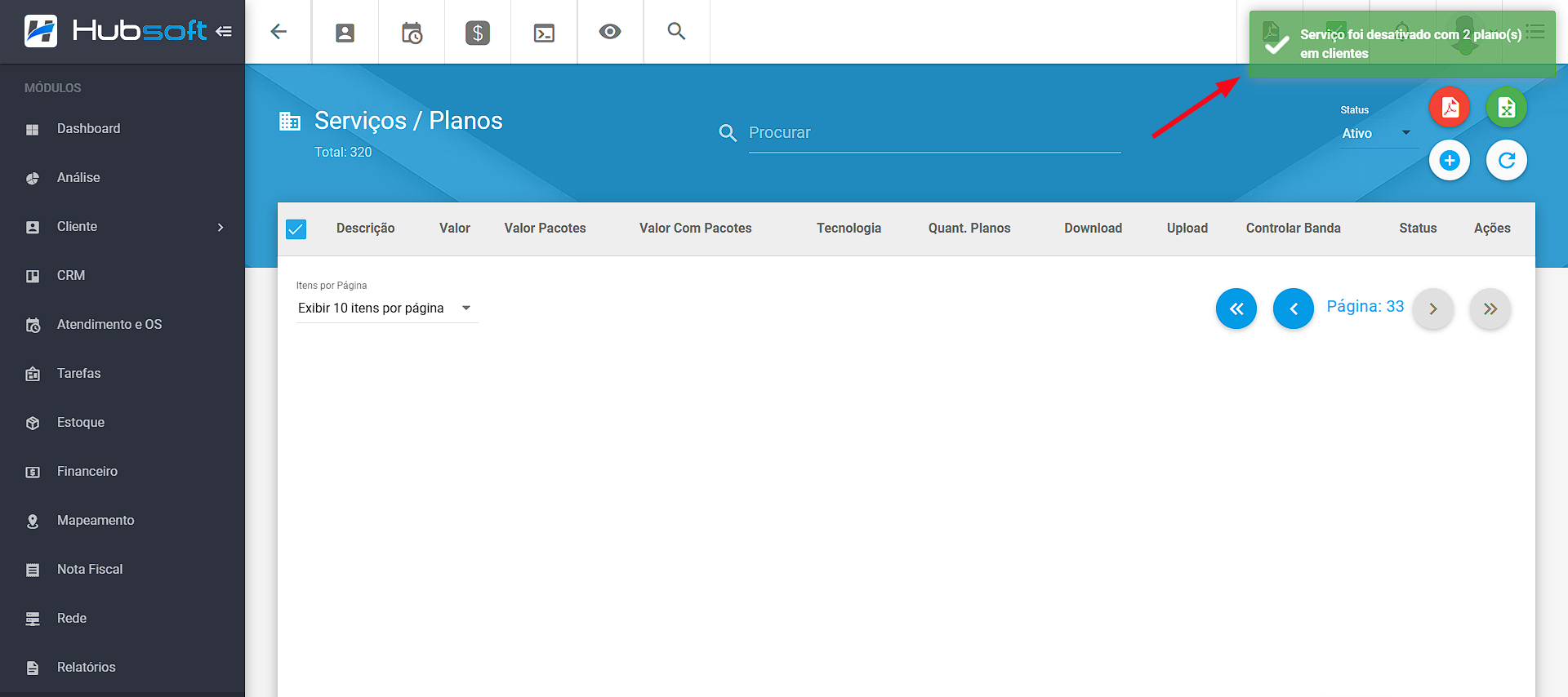Export services list to Excel
Image resolution: width=1568 pixels, height=697 pixels.
point(1507,107)
